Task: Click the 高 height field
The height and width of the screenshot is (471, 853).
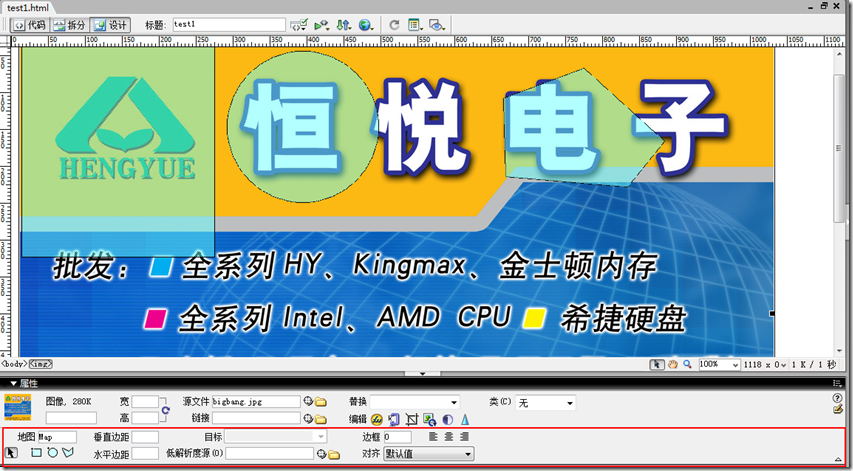Action: click(145, 418)
